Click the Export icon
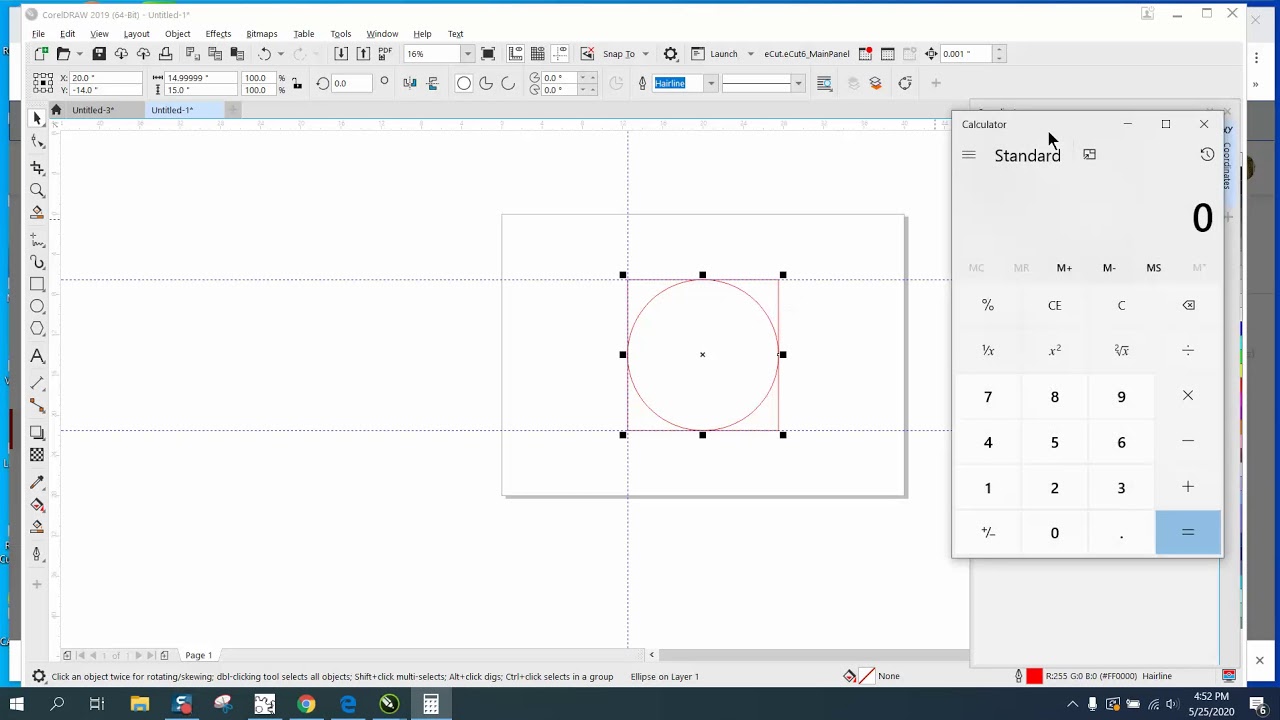 pyautogui.click(x=363, y=54)
